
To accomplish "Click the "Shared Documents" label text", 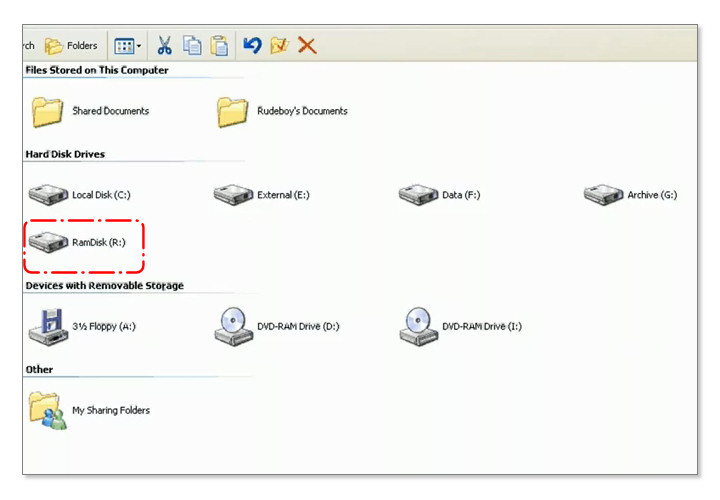I will pos(111,111).
